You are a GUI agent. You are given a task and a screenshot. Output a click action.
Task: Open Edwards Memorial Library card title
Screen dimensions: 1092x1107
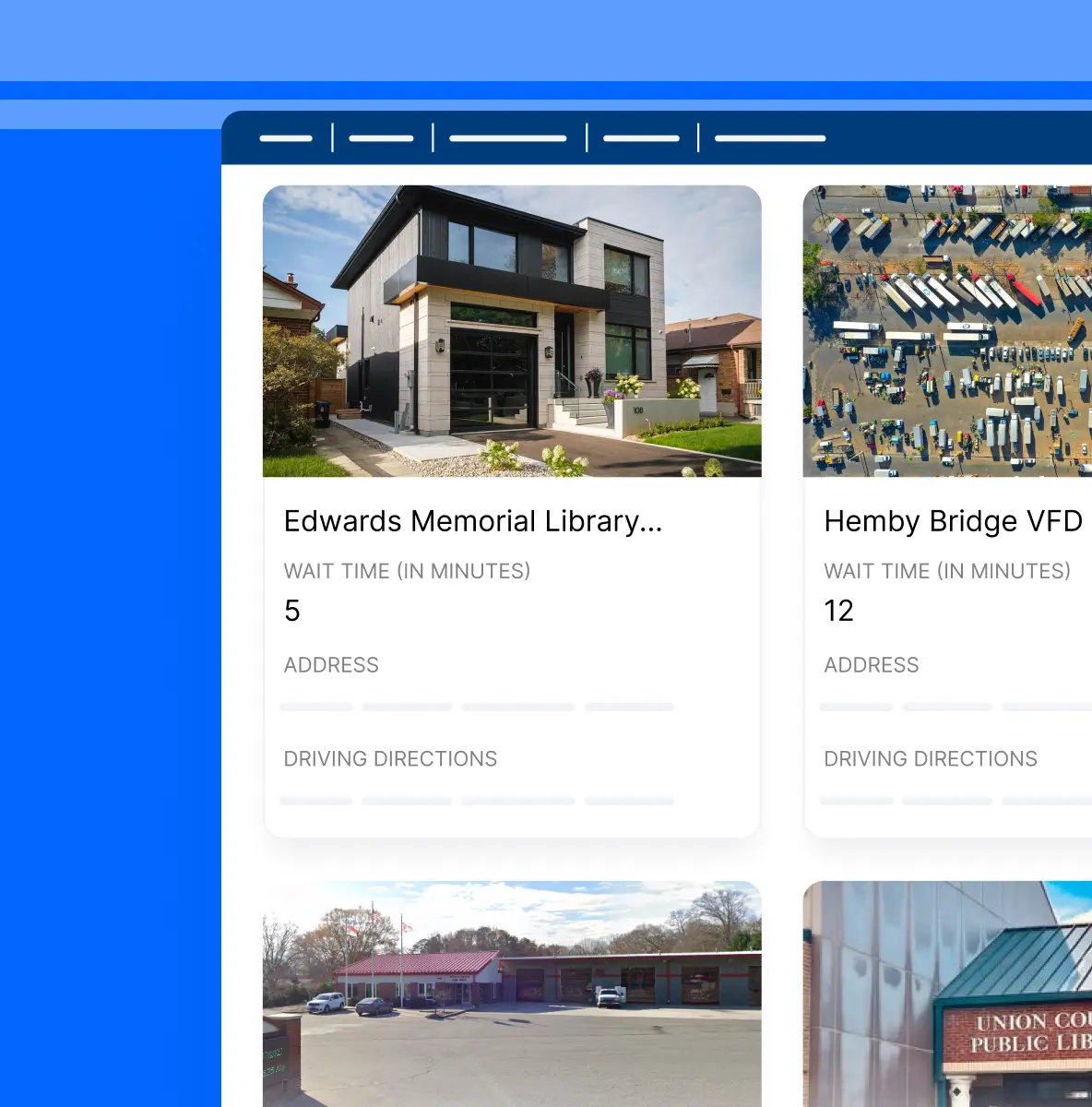(473, 521)
